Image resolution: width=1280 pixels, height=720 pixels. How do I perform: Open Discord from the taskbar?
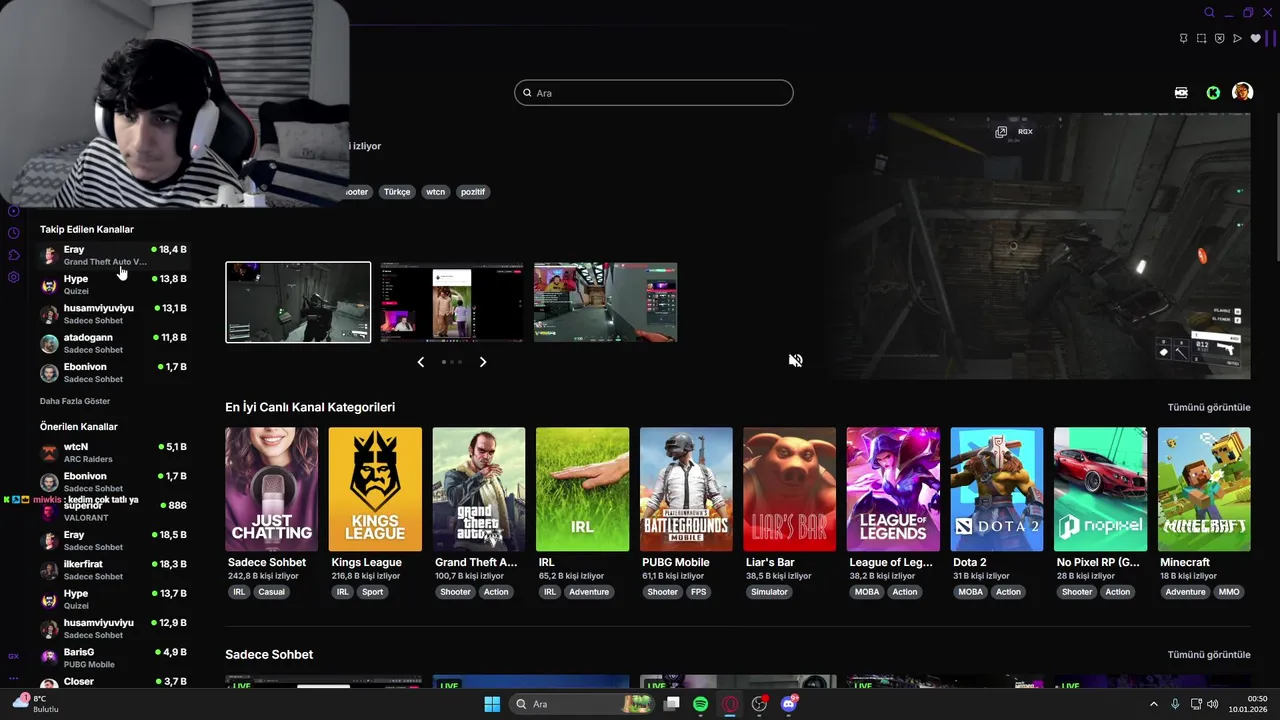[789, 704]
